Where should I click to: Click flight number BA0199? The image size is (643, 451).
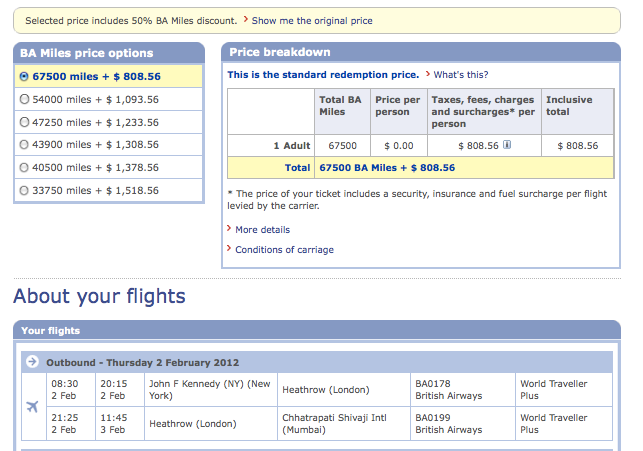coord(434,417)
